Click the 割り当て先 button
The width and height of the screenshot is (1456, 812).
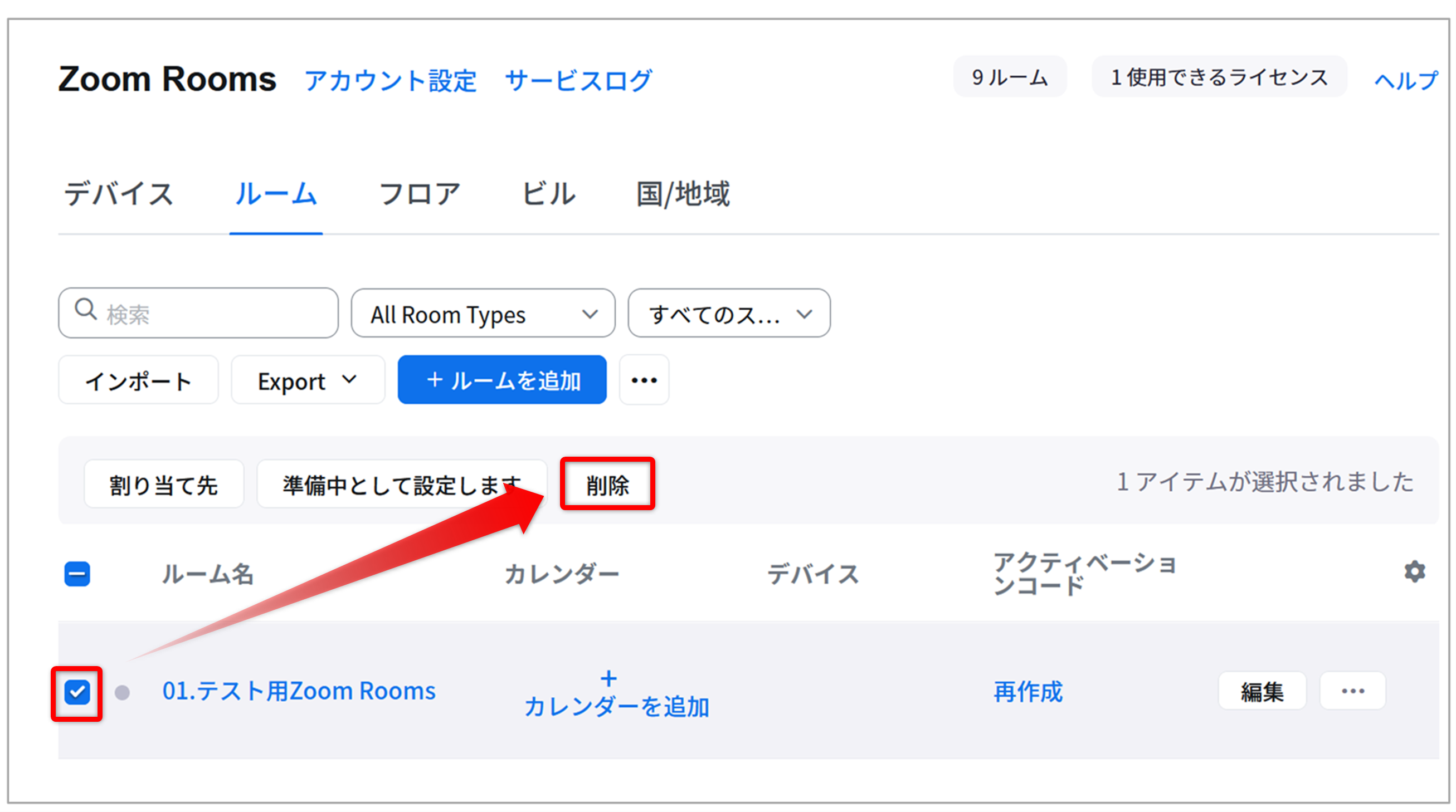pos(164,485)
